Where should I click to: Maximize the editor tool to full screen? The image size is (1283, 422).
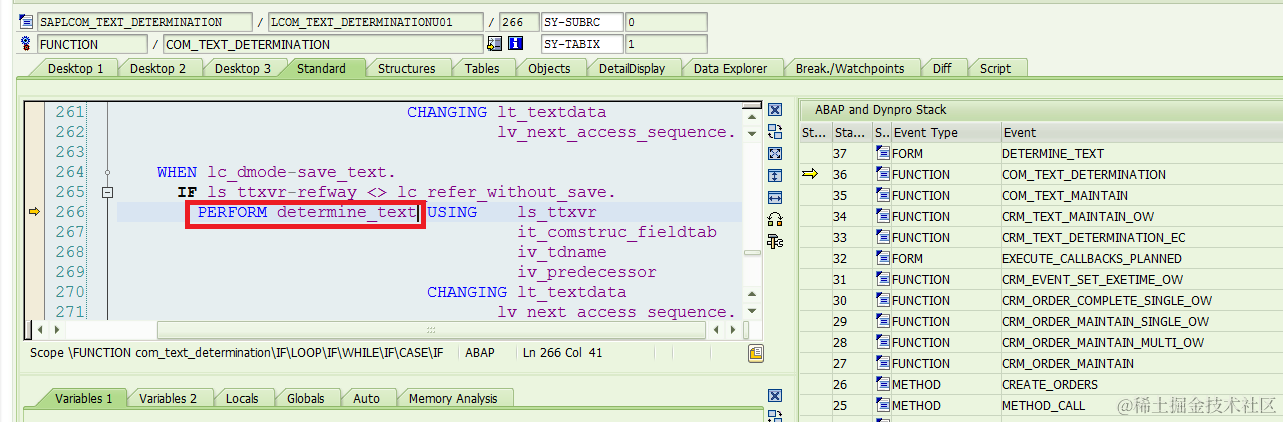tap(774, 153)
